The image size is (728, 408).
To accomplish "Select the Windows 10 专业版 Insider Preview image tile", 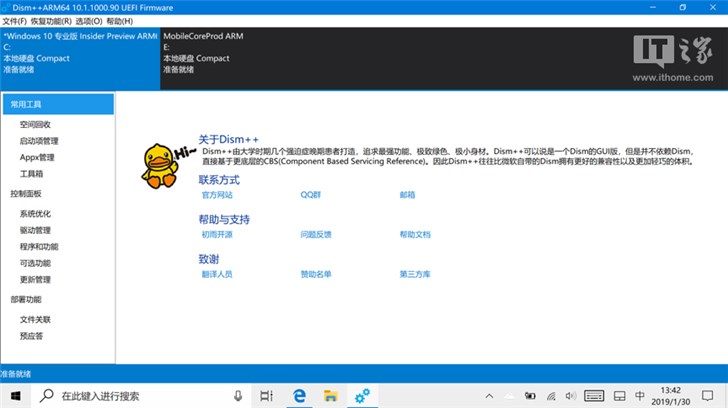I will [x=80, y=58].
